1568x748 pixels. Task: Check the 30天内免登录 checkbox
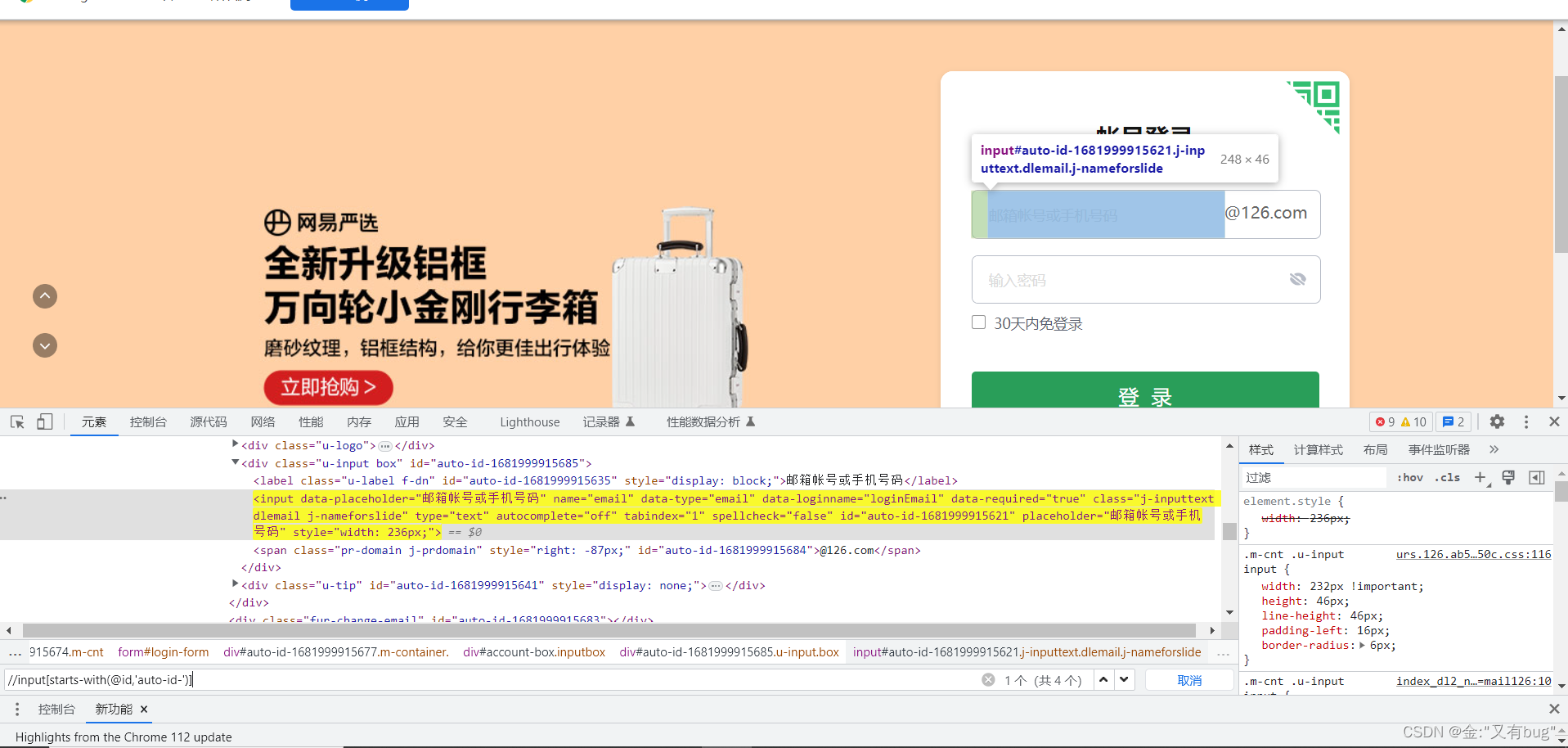[x=978, y=322]
